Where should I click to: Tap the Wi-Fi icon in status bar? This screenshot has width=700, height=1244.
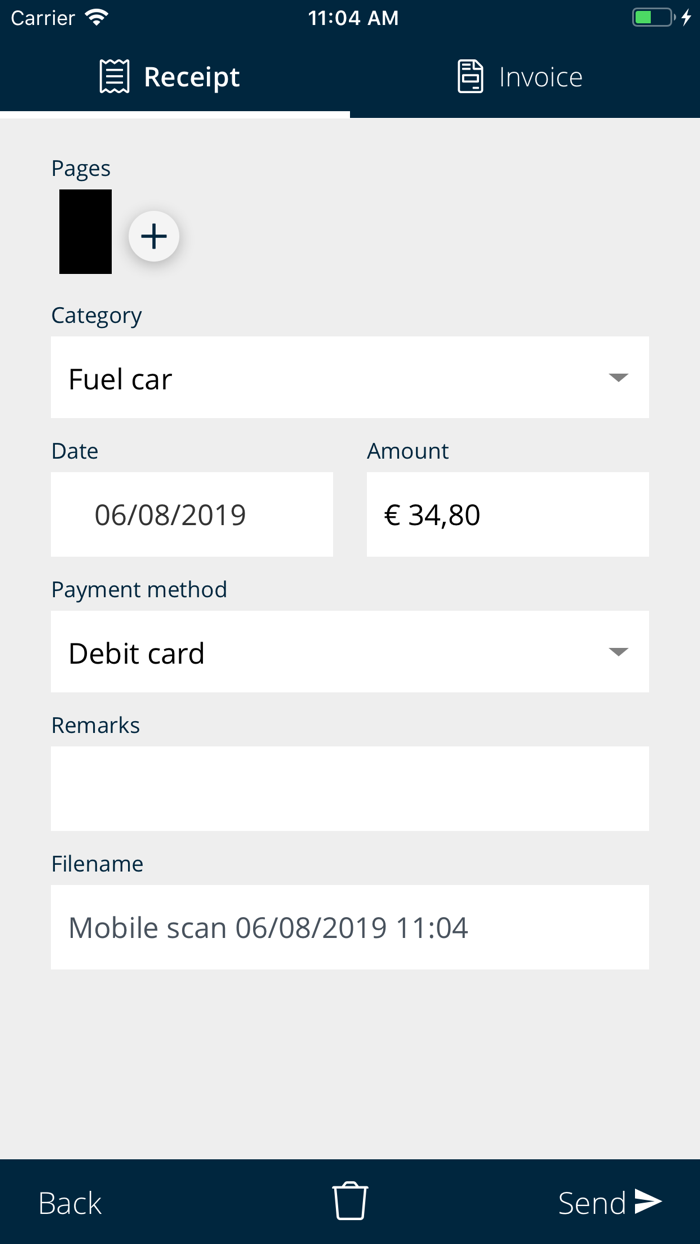tap(97, 18)
